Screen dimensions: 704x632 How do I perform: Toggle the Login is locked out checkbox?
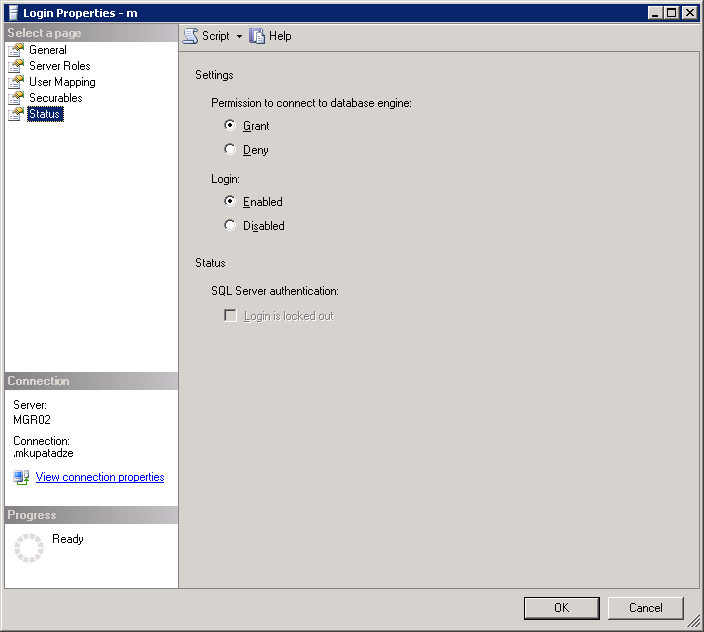pos(231,316)
